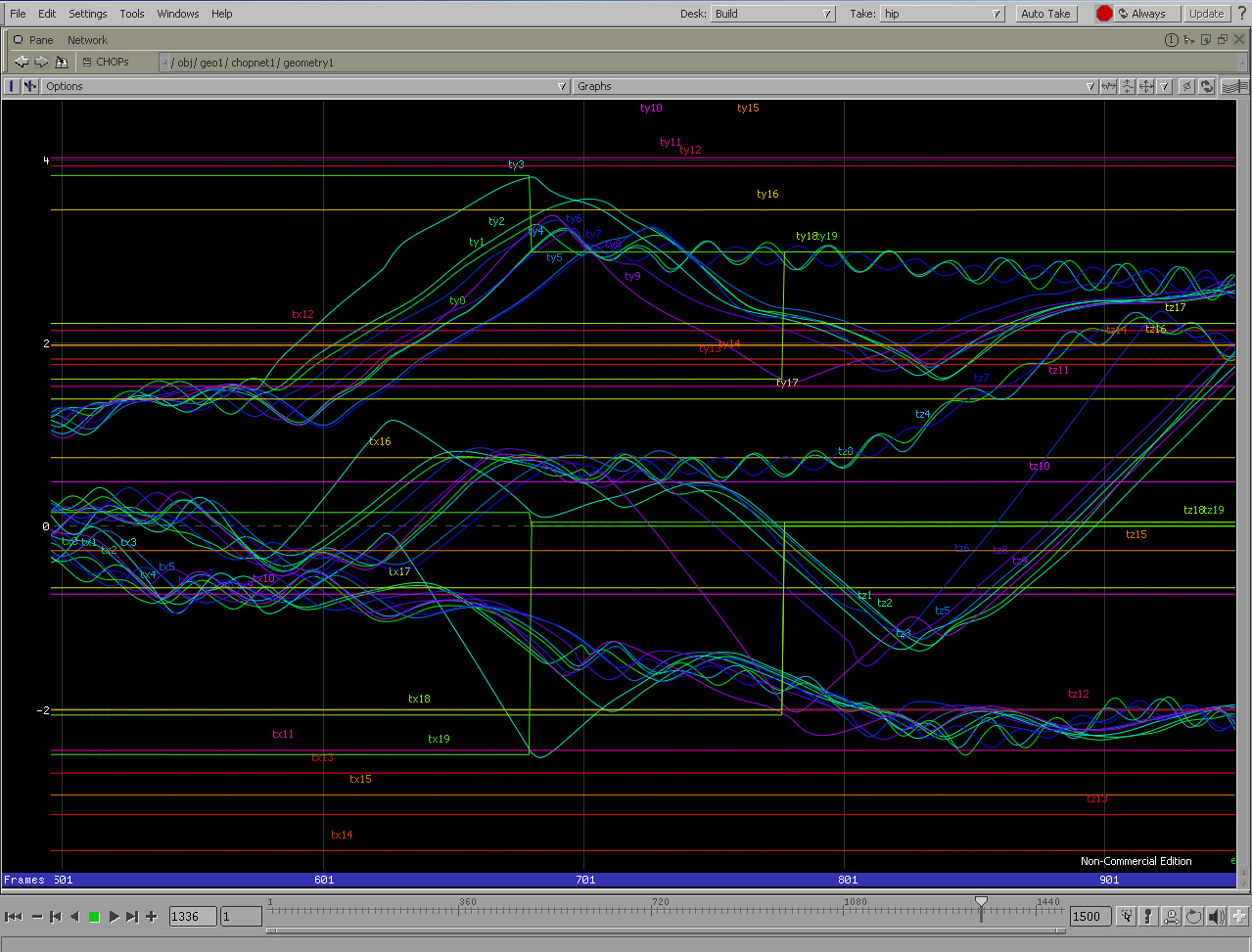Toggle the pane link number one
The width and height of the screenshot is (1252, 952).
(1171, 40)
